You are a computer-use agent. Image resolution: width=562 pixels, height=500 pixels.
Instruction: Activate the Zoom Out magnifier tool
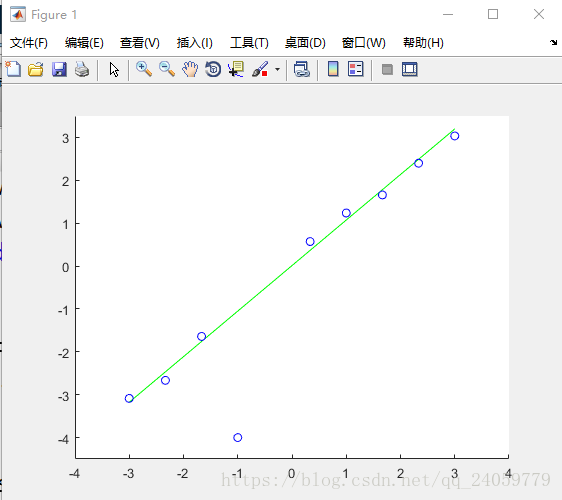click(x=167, y=69)
